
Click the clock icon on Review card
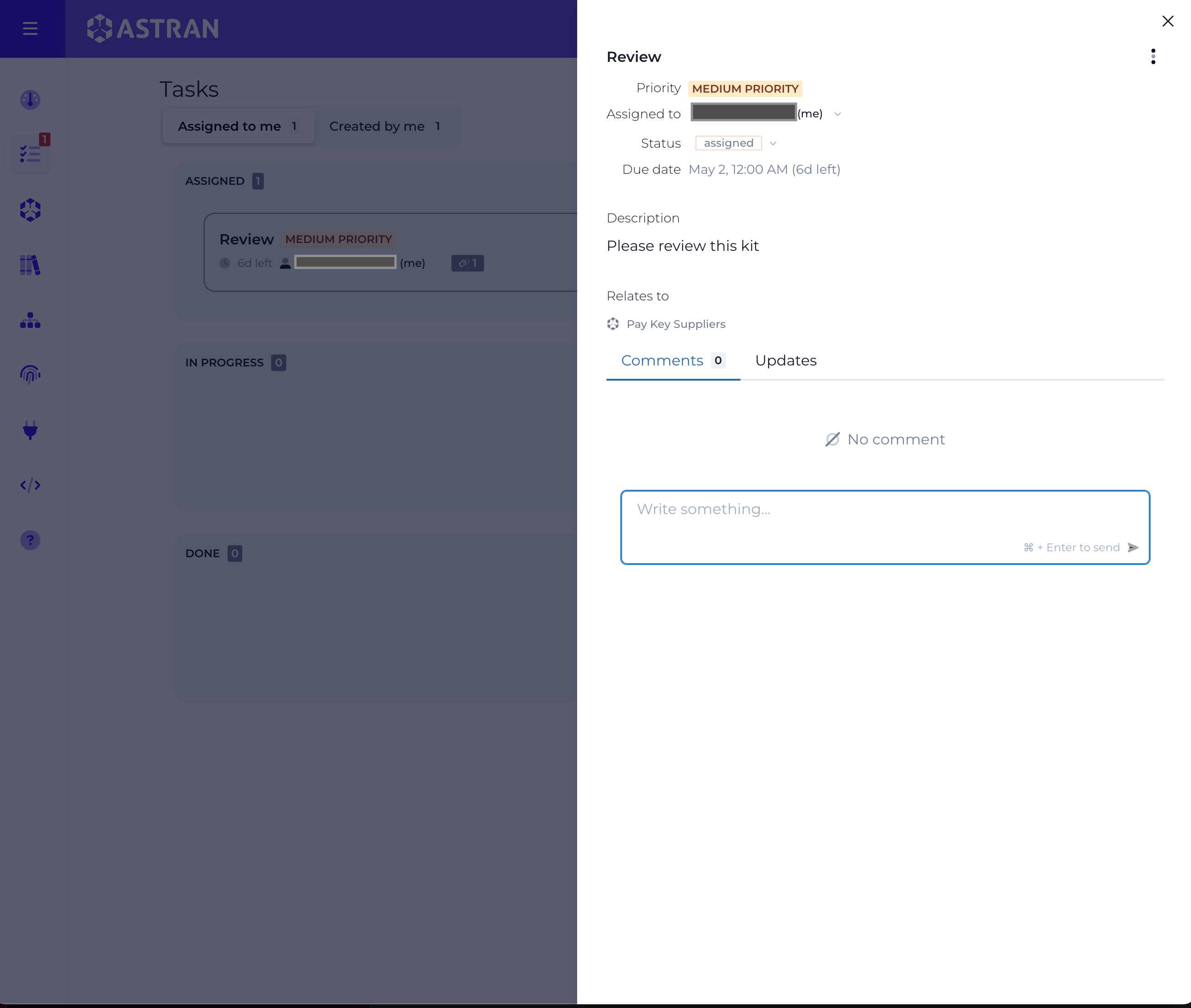[x=225, y=263]
